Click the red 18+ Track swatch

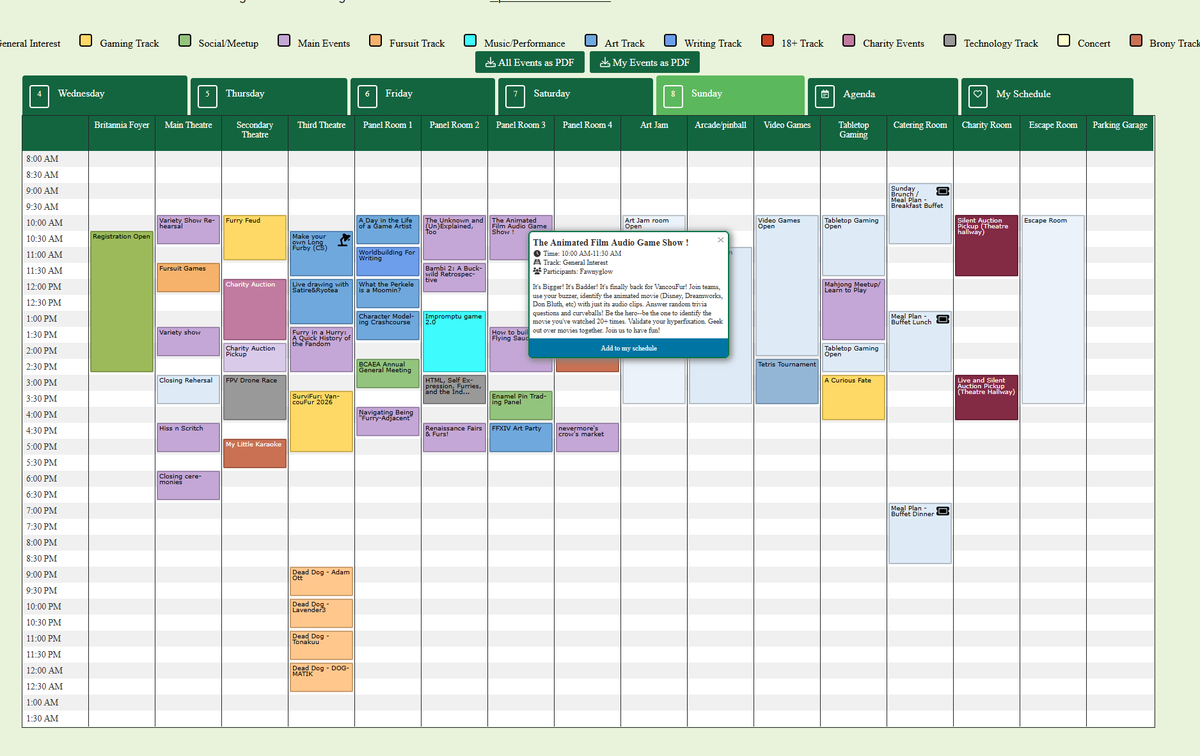click(768, 41)
